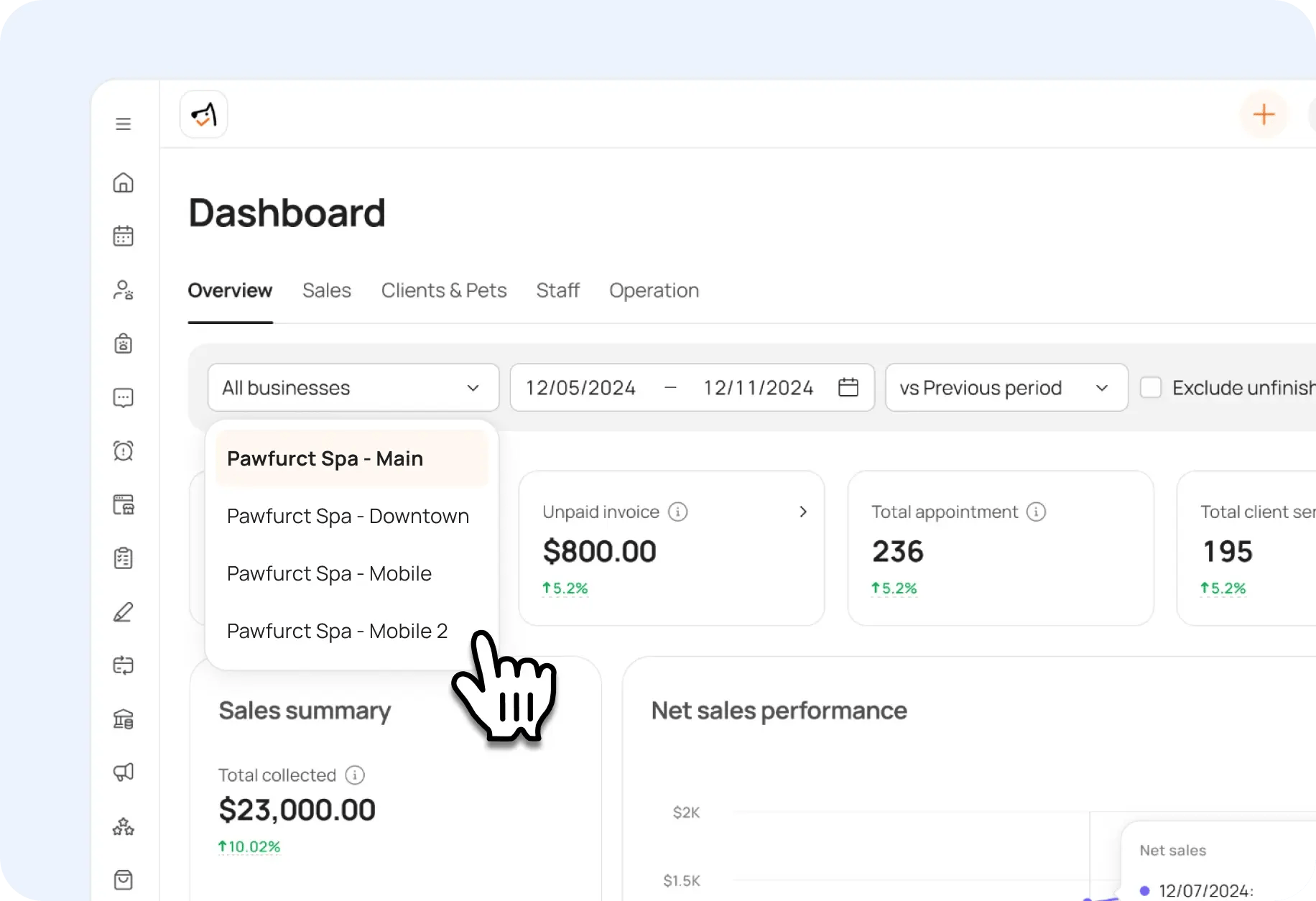1316x901 pixels.
Task: Click the date range calendar icon
Action: [848, 388]
